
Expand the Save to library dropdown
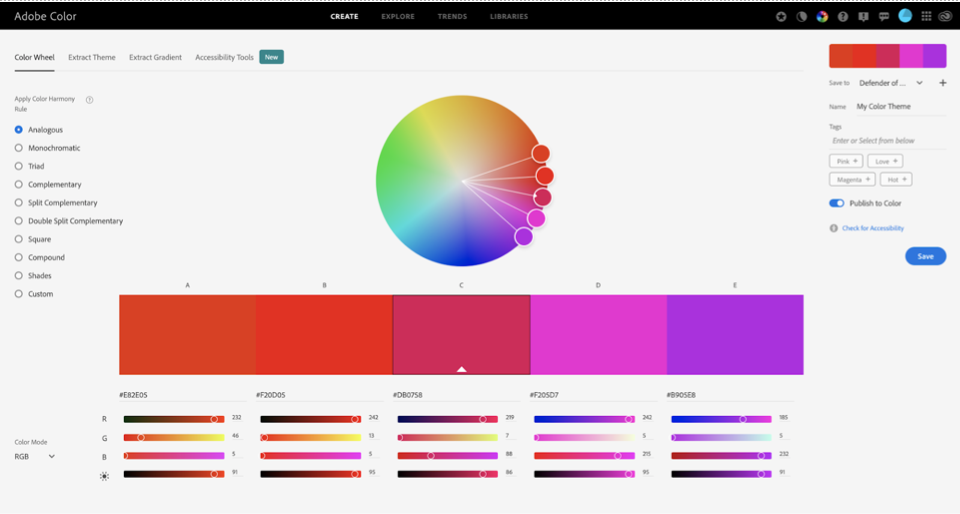coord(891,83)
